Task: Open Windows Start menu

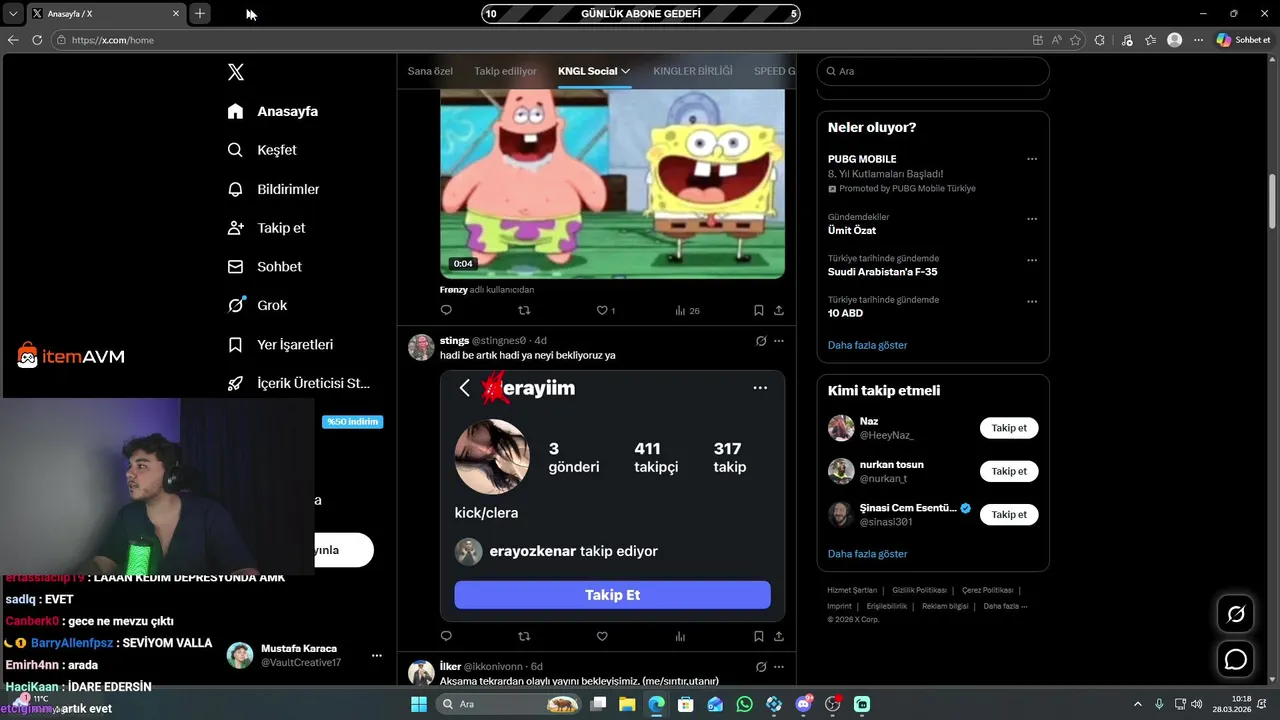Action: point(419,704)
